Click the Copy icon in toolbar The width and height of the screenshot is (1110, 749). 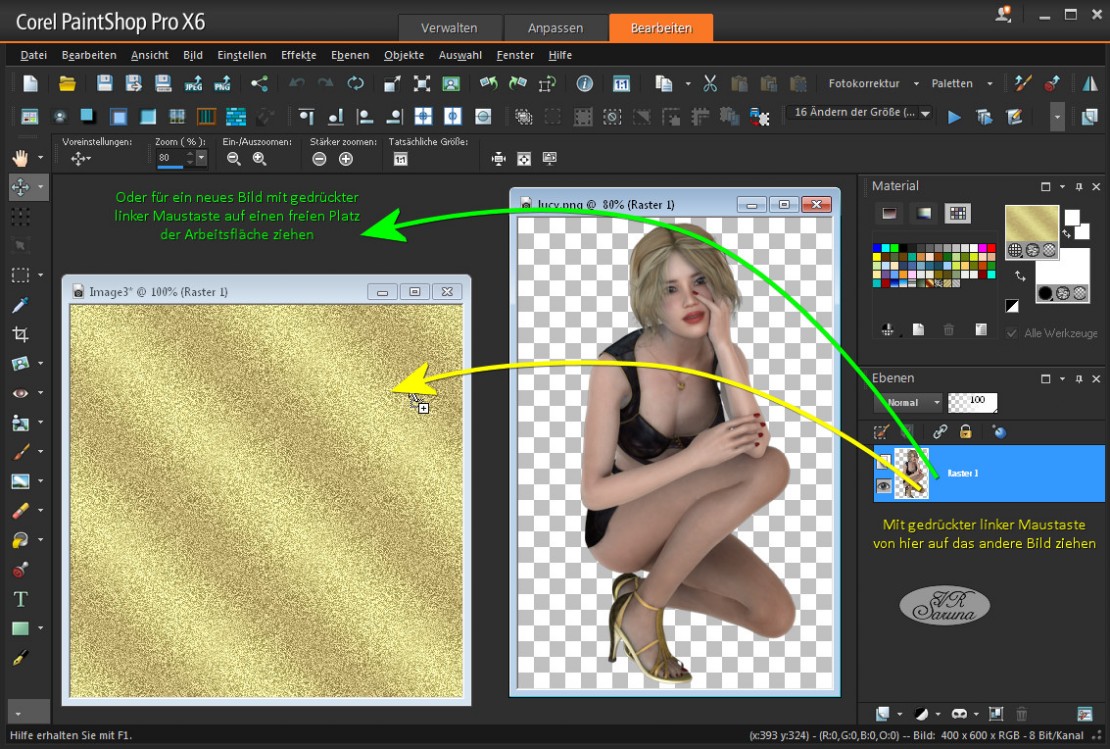[663, 84]
